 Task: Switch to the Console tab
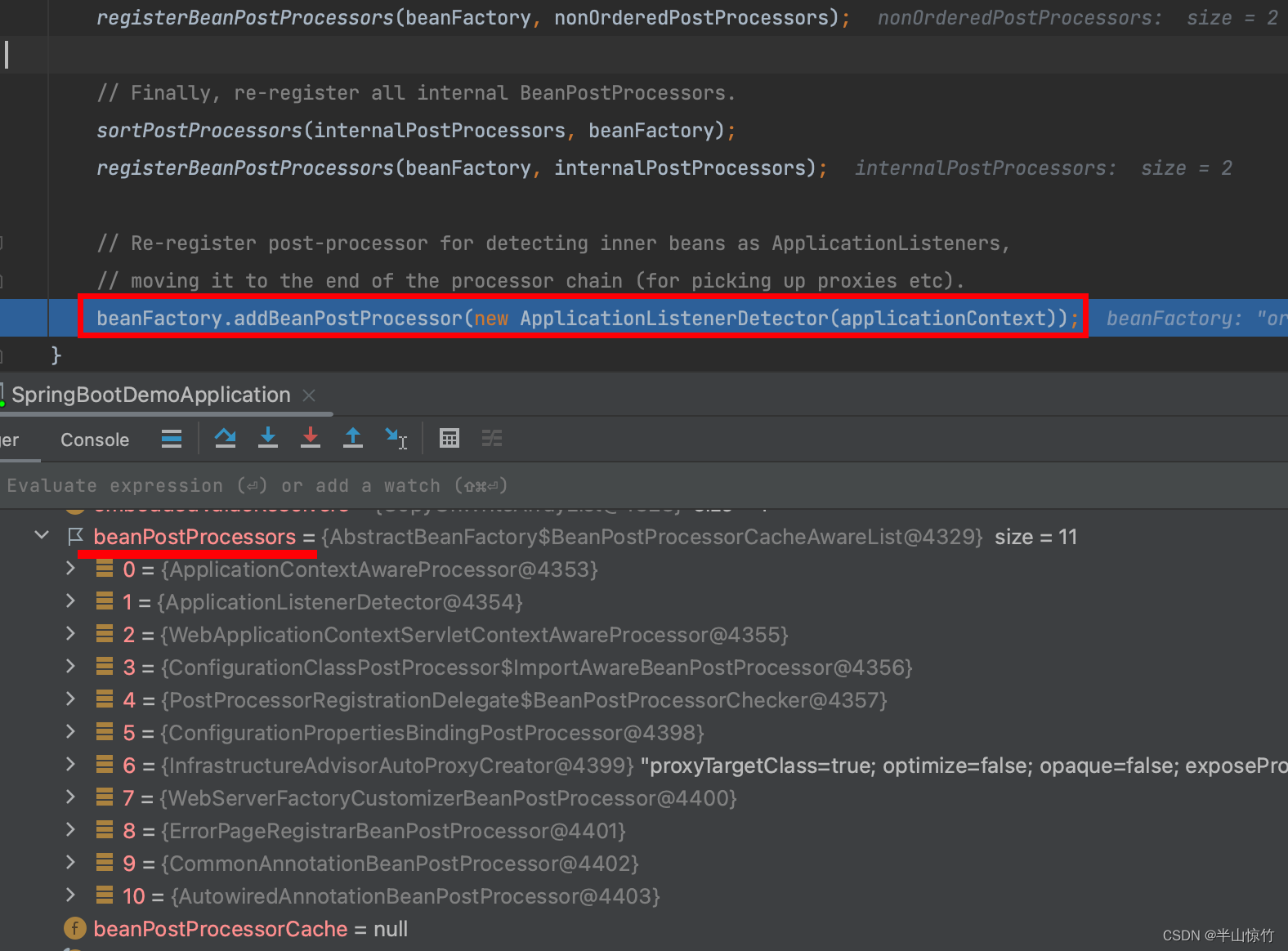click(x=95, y=440)
